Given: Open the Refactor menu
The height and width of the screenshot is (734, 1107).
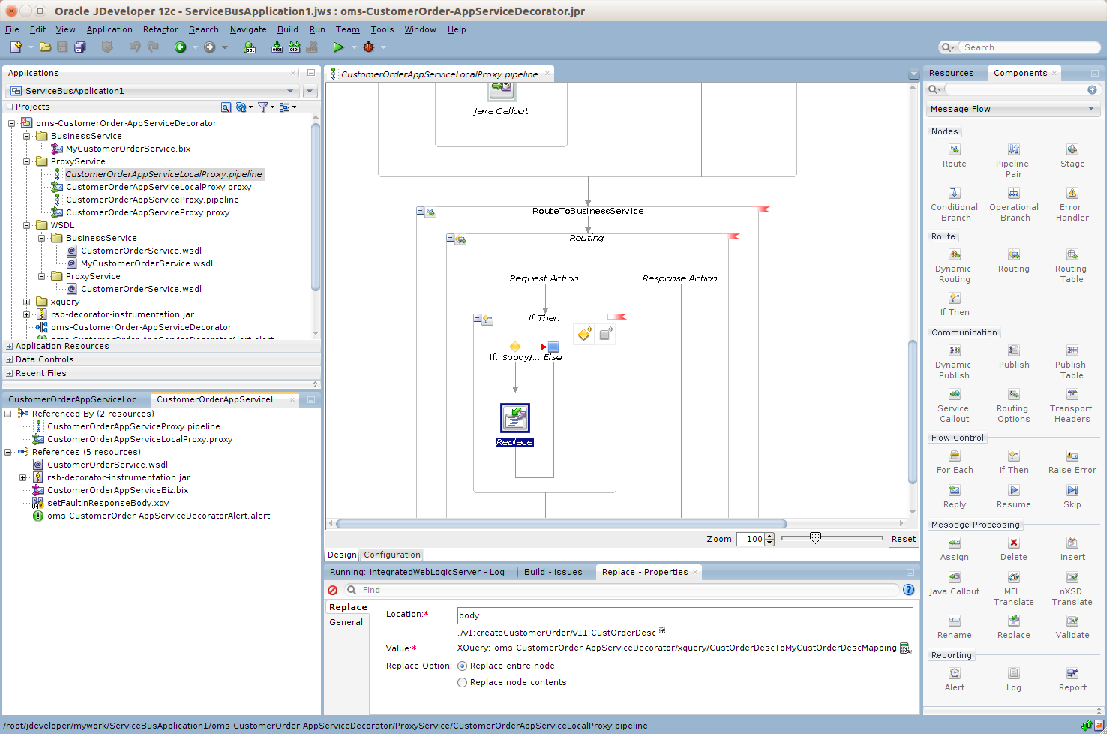Looking at the screenshot, I should click(x=161, y=30).
